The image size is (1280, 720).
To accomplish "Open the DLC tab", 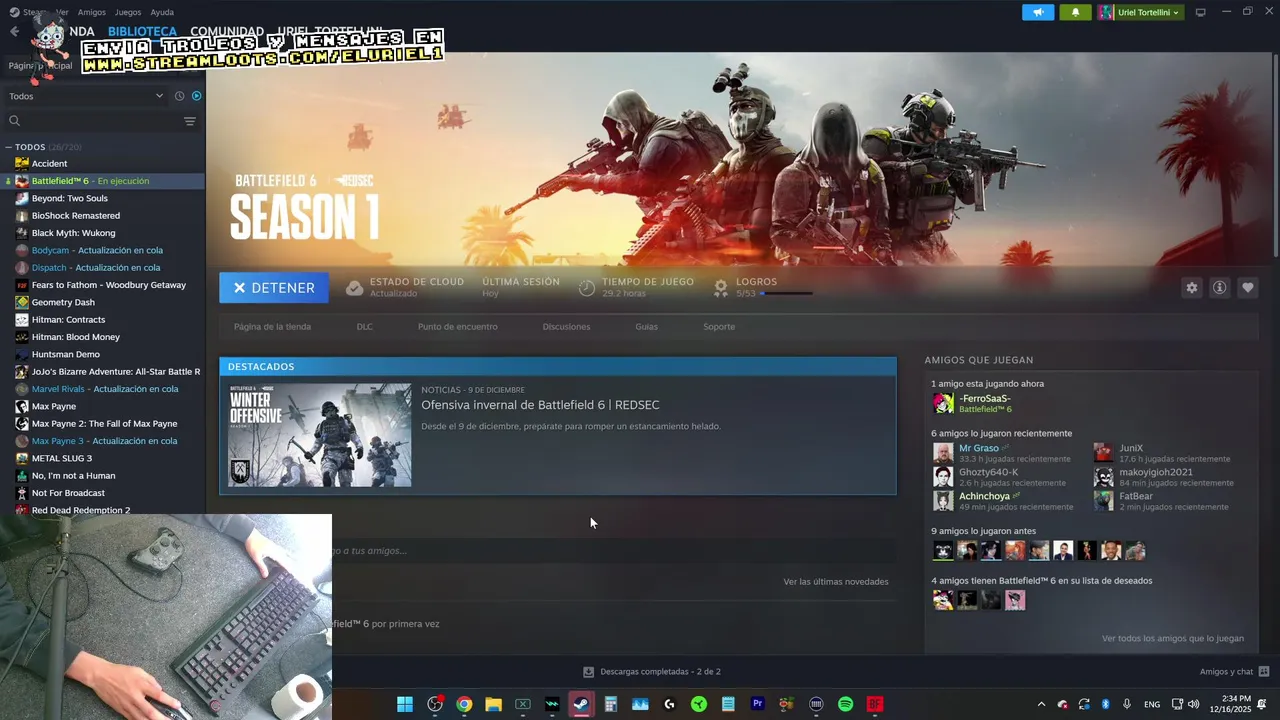I will (365, 327).
